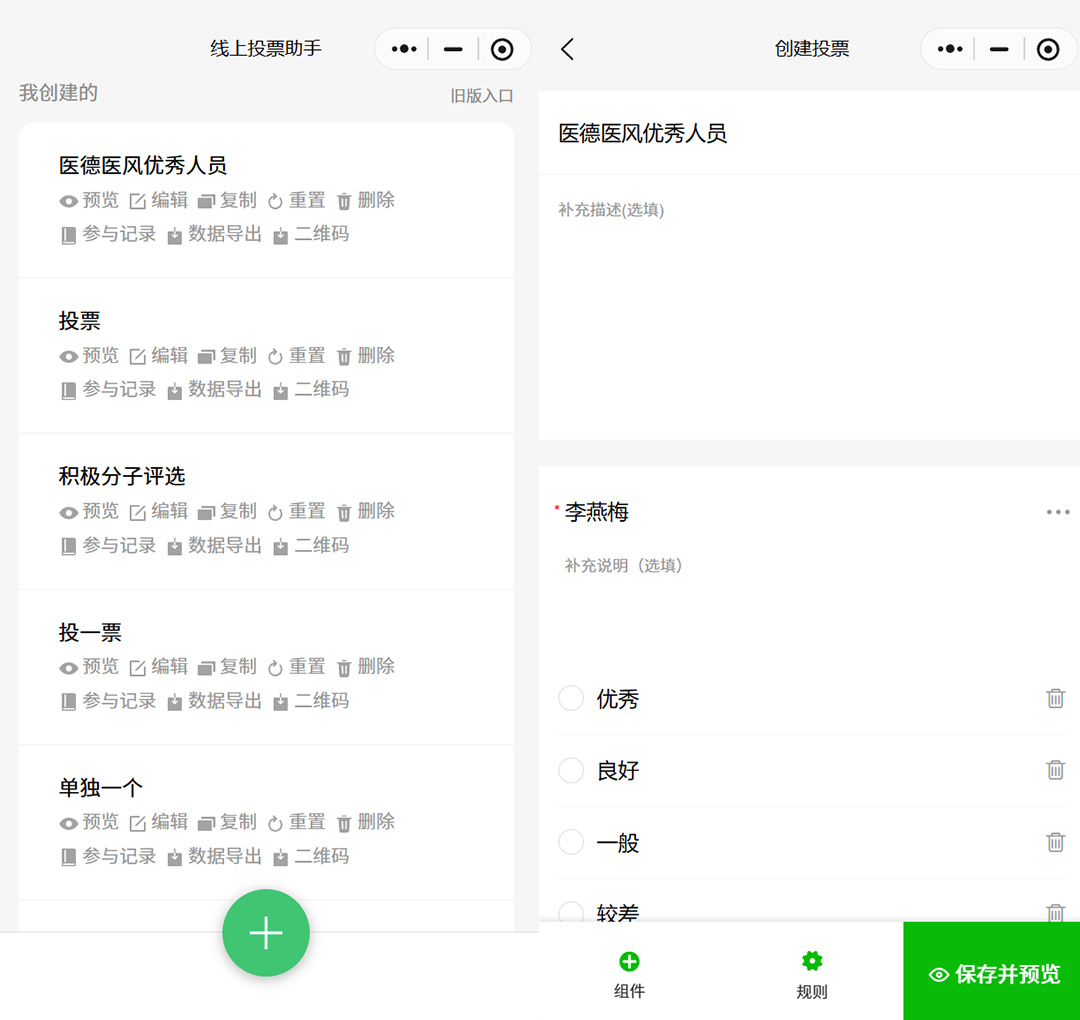The width and height of the screenshot is (1080, 1020).
Task: Delete the 优秀 option with its trash icon
Action: pyautogui.click(x=1055, y=699)
